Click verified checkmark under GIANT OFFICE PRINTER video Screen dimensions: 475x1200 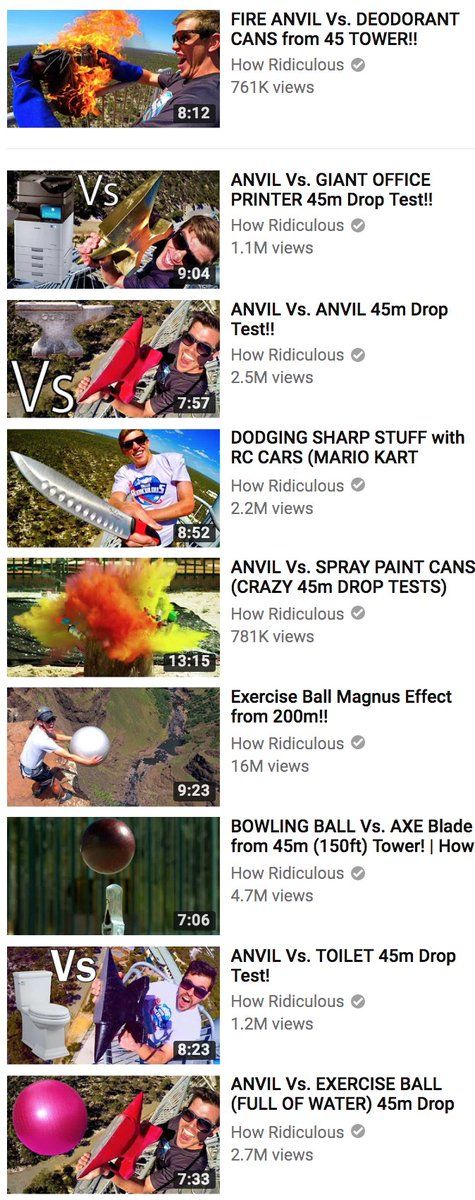(358, 225)
